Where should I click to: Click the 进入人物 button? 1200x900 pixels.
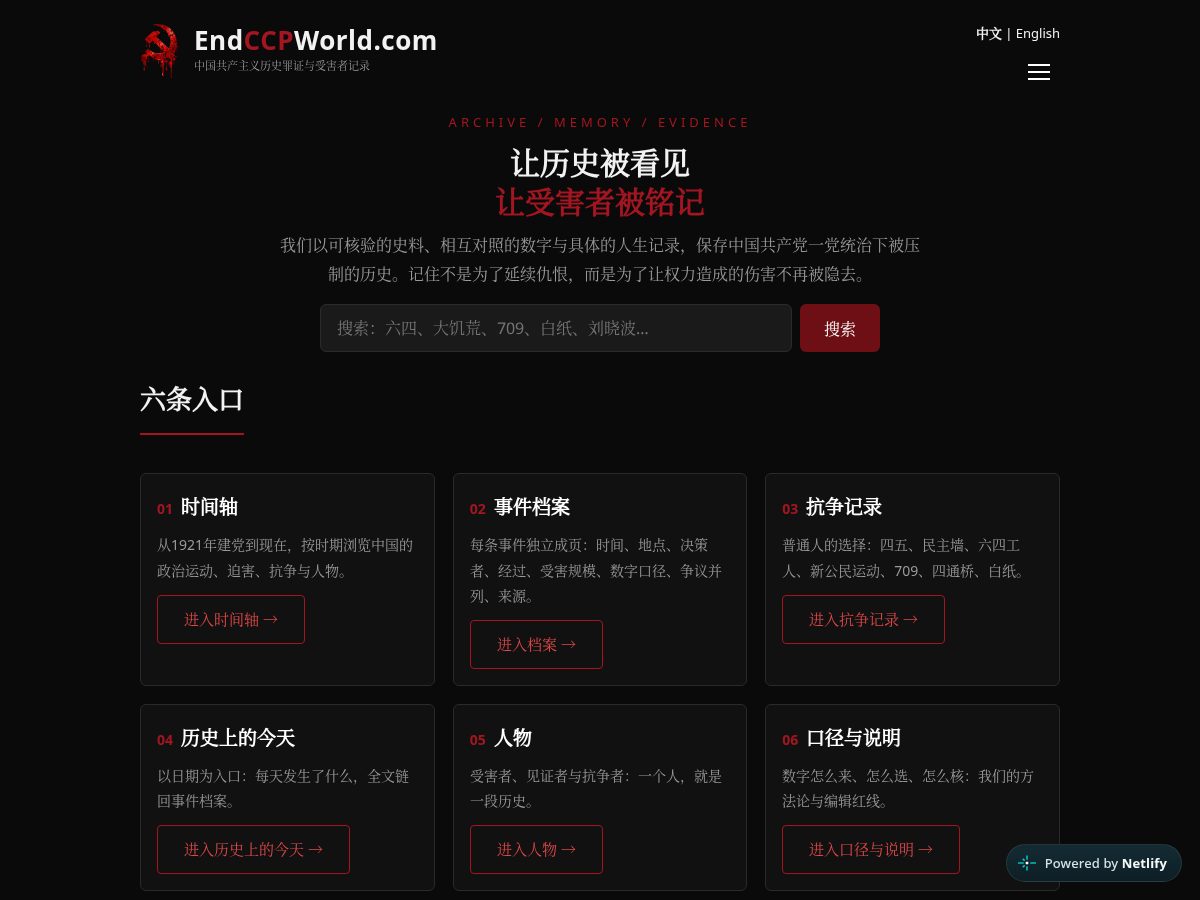536,849
